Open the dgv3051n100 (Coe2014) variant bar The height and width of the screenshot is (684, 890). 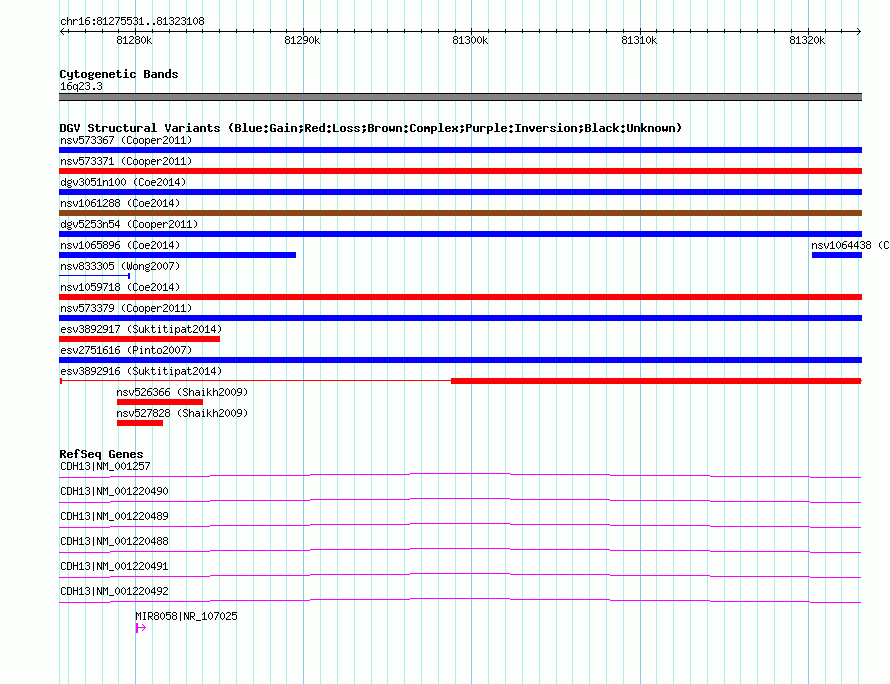[x=460, y=192]
